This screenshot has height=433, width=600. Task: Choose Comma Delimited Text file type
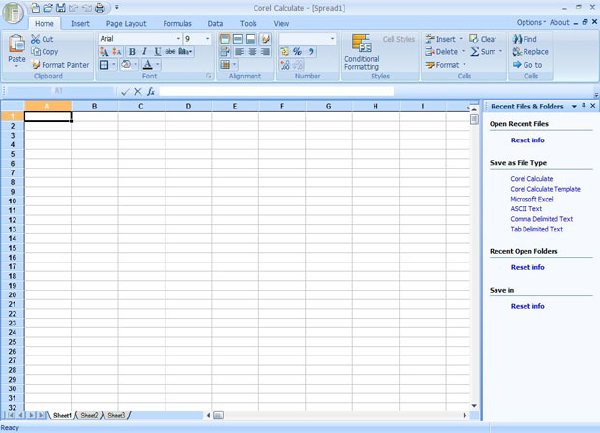click(541, 219)
